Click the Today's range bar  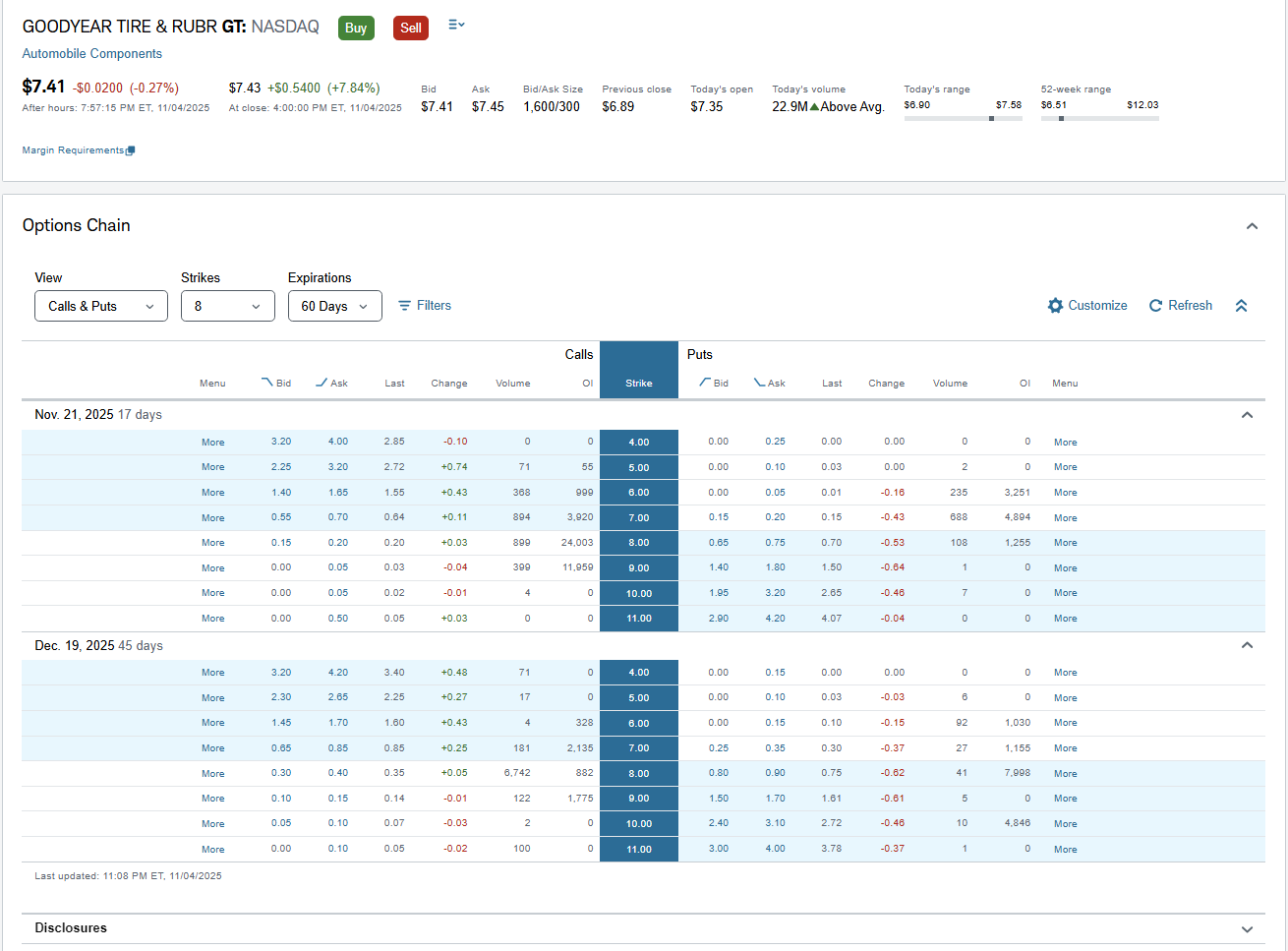tap(963, 118)
